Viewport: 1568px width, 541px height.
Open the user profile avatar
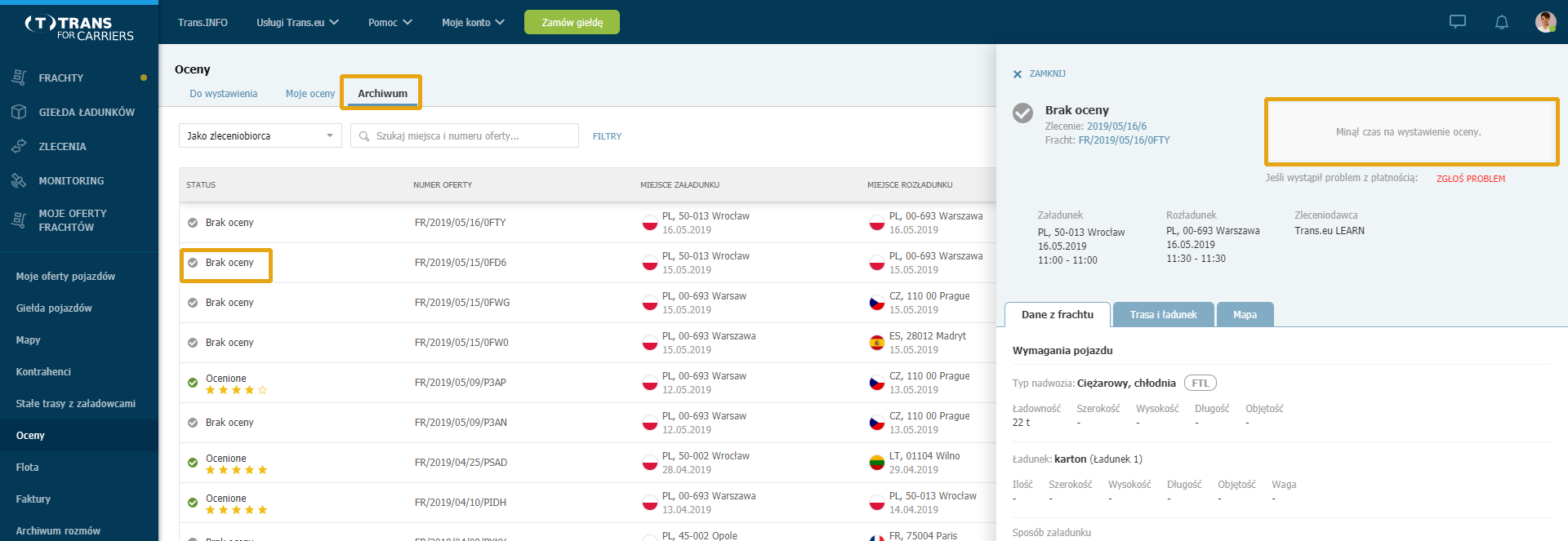pos(1545,22)
